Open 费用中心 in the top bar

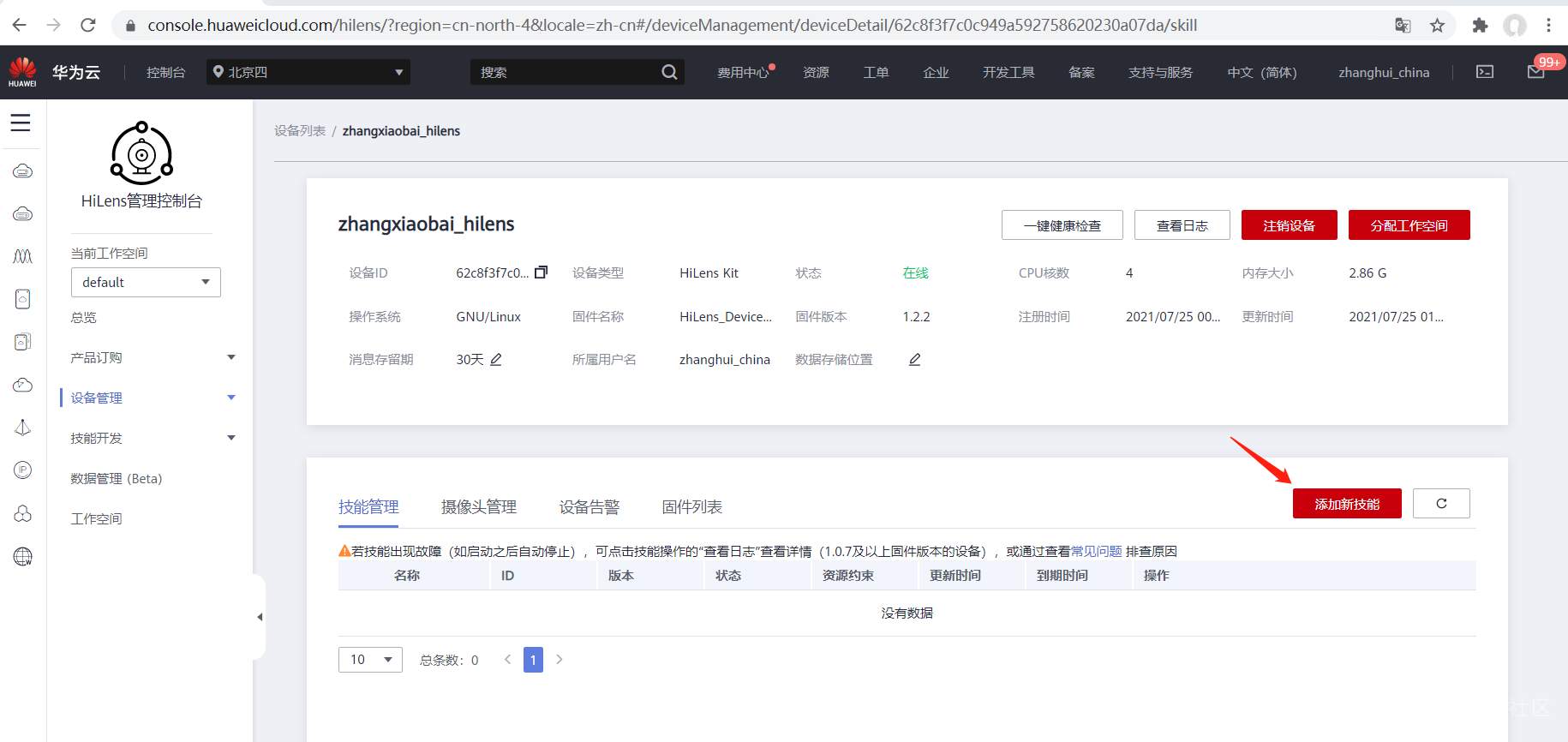[x=744, y=72]
